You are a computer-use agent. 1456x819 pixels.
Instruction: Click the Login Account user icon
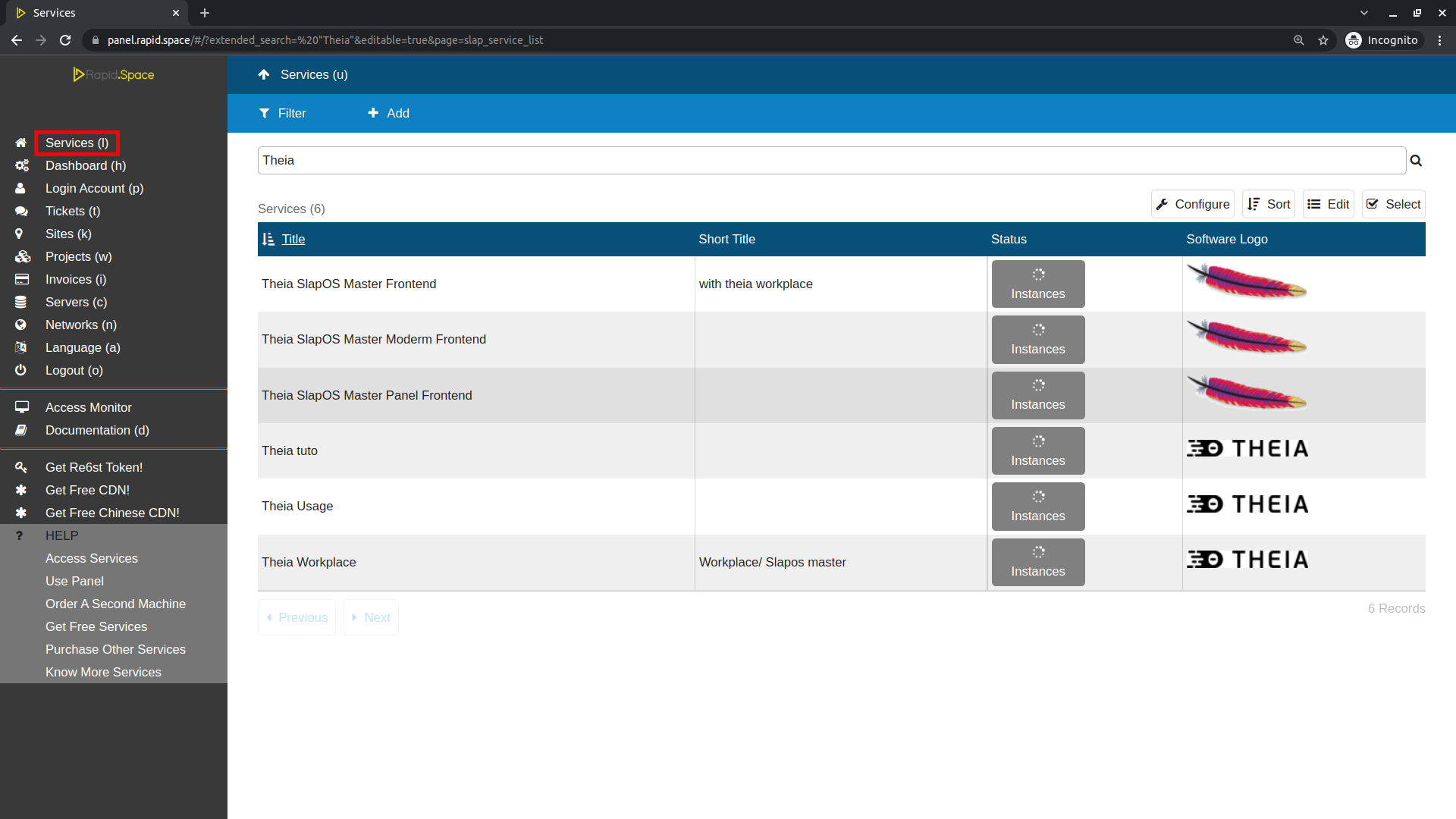[x=20, y=188]
